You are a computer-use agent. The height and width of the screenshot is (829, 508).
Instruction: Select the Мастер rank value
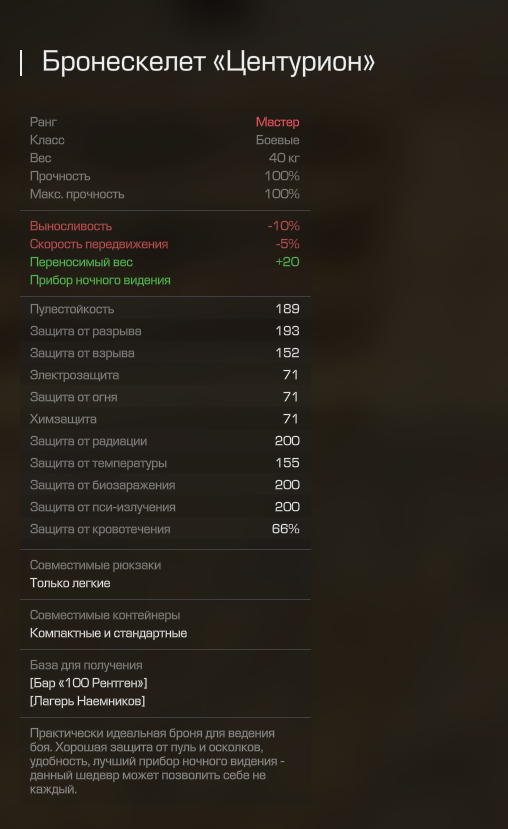(278, 122)
